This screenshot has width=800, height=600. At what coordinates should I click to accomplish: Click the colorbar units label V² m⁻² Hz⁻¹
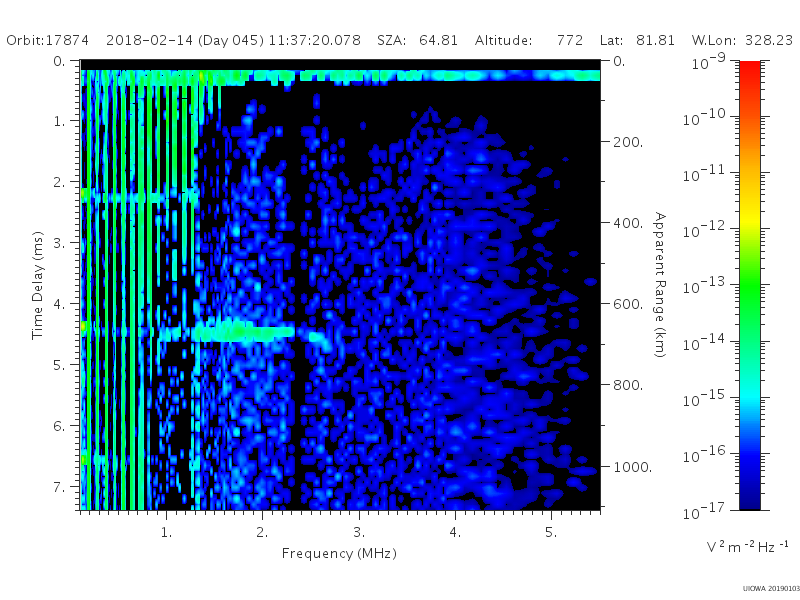pyautogui.click(x=747, y=547)
